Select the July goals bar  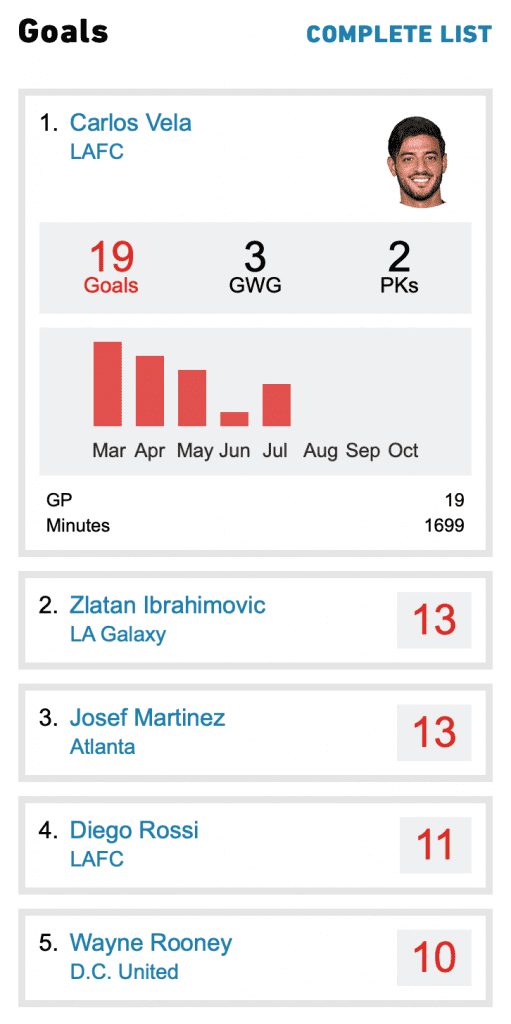click(x=276, y=405)
